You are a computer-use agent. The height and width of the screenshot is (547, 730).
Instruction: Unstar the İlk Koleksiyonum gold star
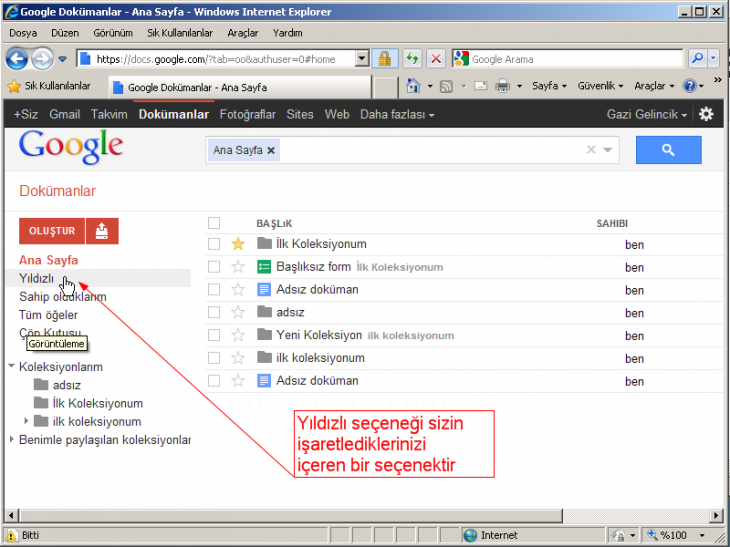tap(238, 244)
